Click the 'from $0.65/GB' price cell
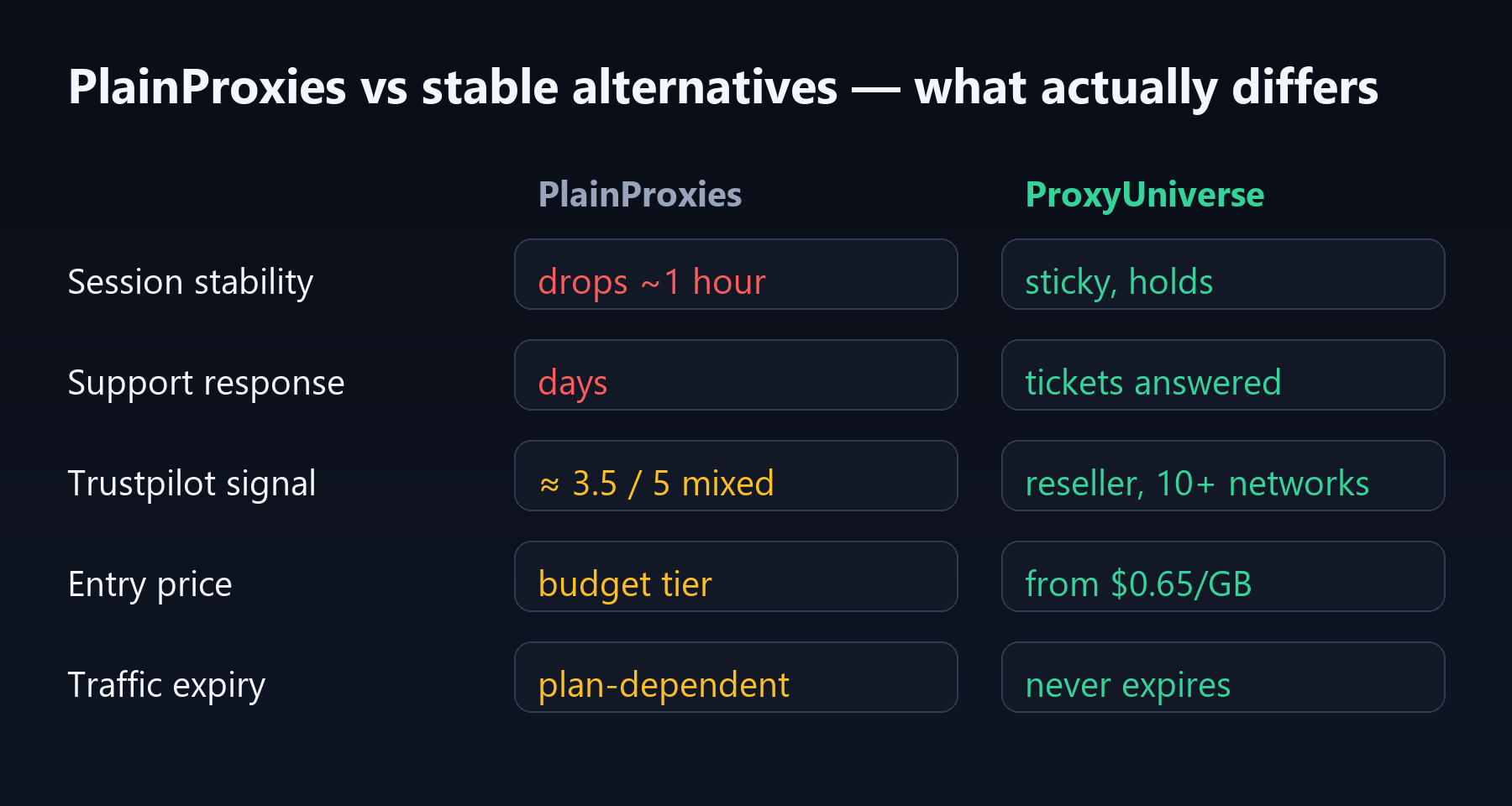1512x806 pixels. coord(1223,577)
